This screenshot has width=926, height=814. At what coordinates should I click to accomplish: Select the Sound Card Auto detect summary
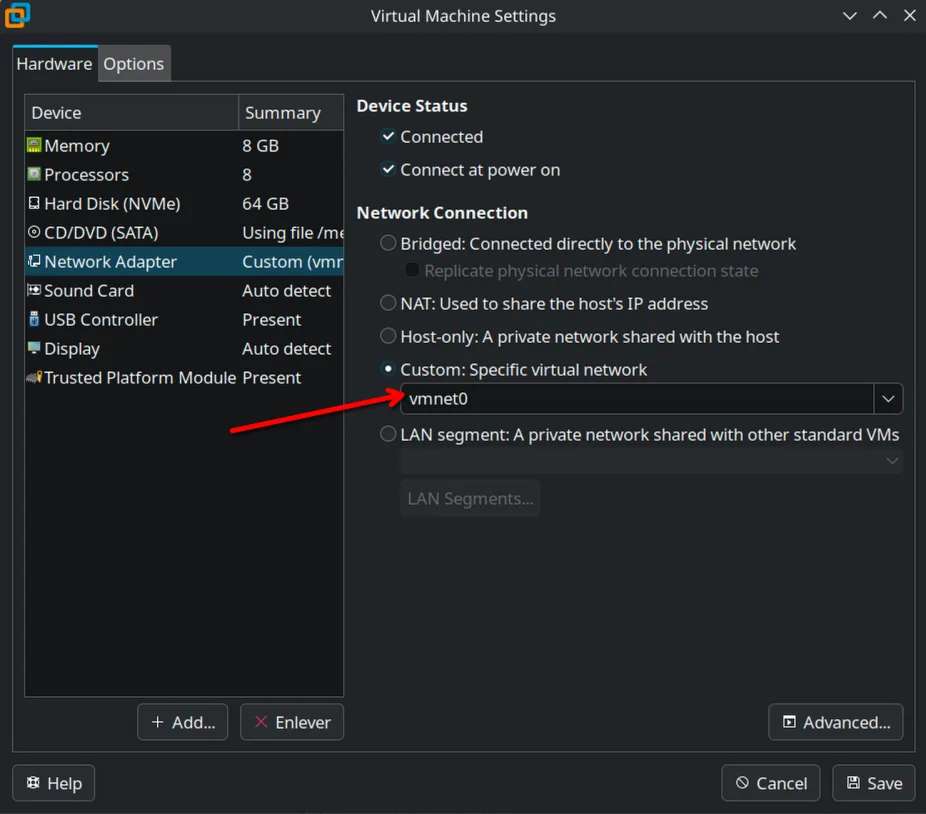286,290
